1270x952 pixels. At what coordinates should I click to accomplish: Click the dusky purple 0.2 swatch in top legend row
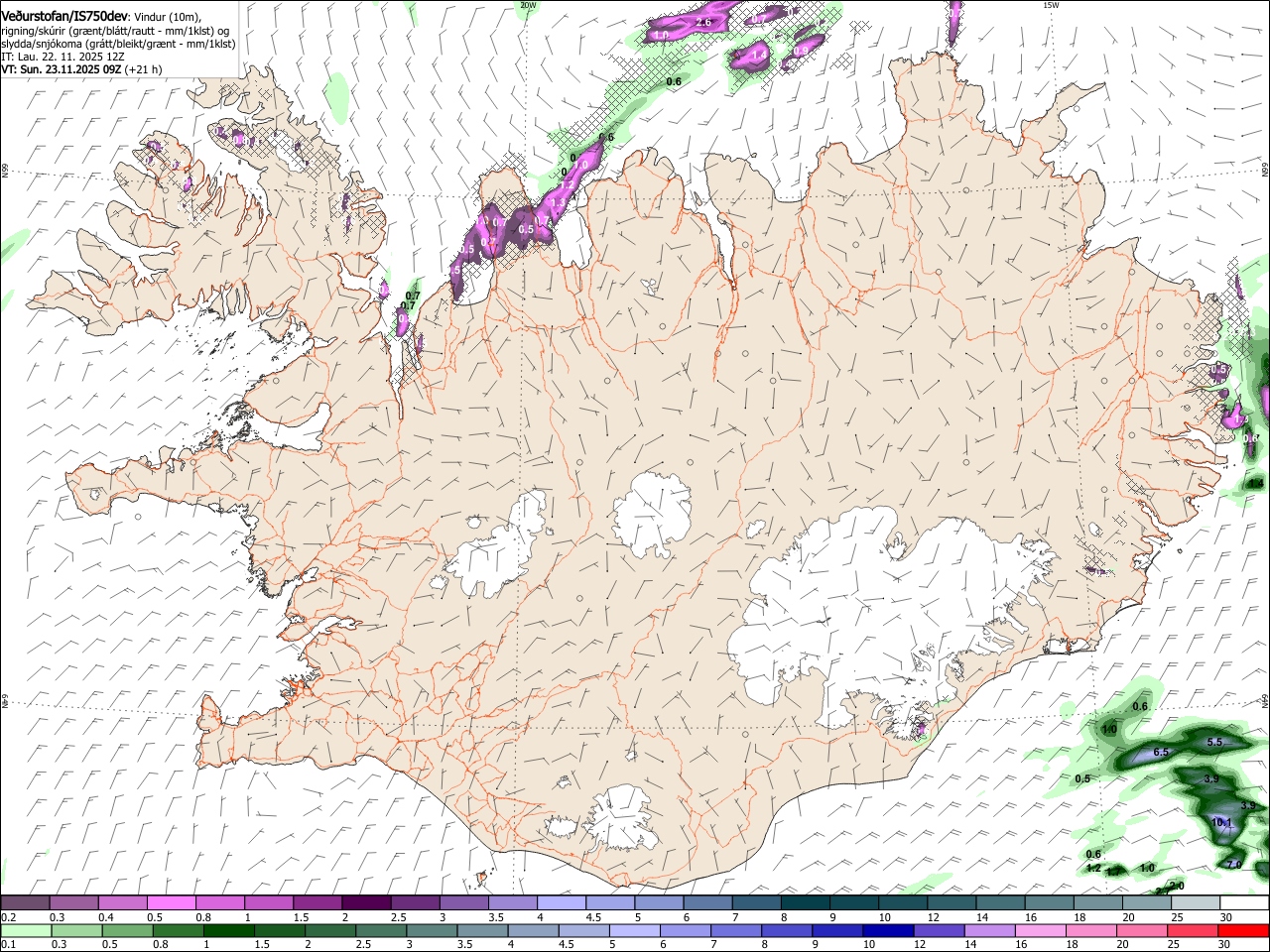coord(25,903)
